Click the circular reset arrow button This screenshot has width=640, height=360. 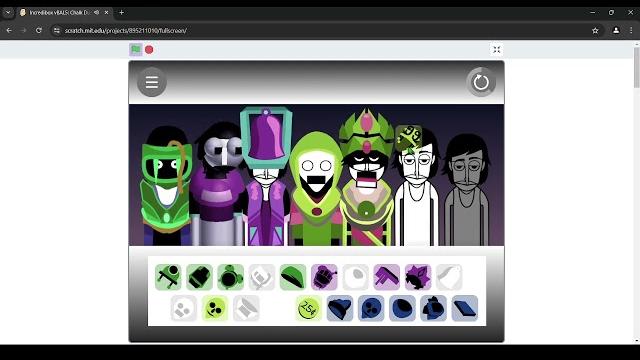(x=481, y=82)
